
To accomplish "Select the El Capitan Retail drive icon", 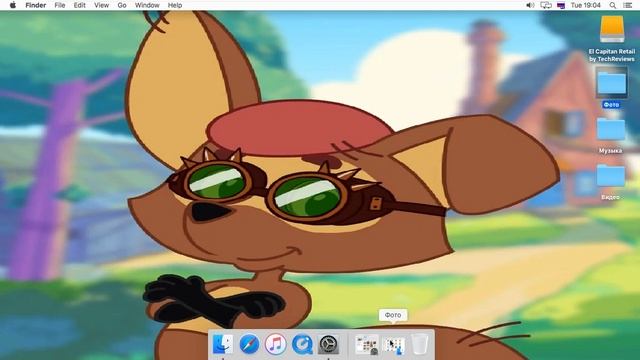I will coord(612,29).
